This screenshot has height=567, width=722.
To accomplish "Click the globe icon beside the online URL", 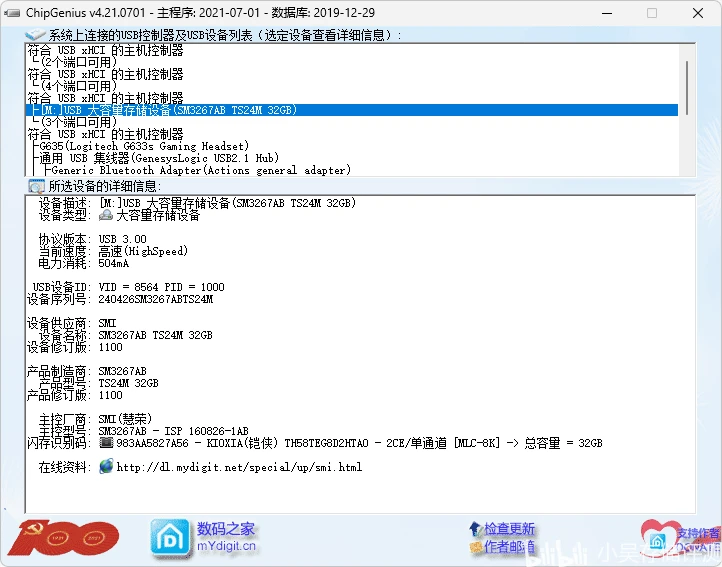I will coord(106,467).
